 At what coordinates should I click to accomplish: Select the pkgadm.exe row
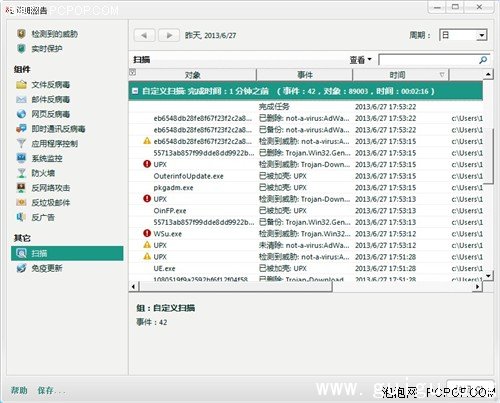306,187
